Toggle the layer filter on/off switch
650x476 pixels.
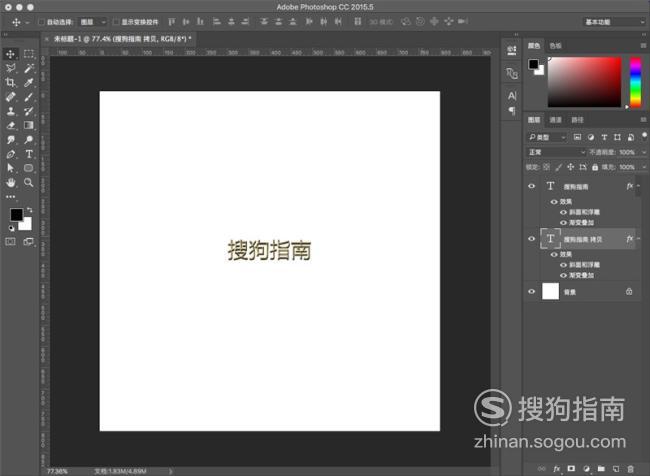pyautogui.click(x=644, y=136)
